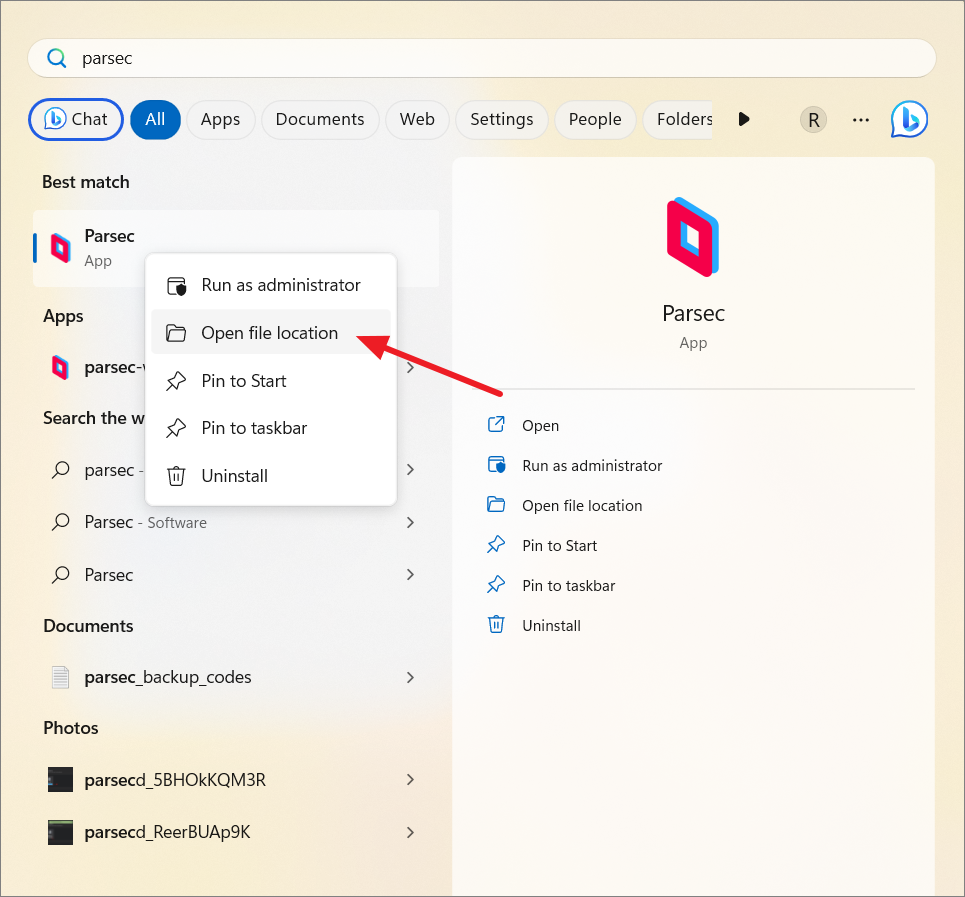Expand the parsecd_ReerBUAp9K result arrow
The image size is (965, 897).
click(x=410, y=832)
